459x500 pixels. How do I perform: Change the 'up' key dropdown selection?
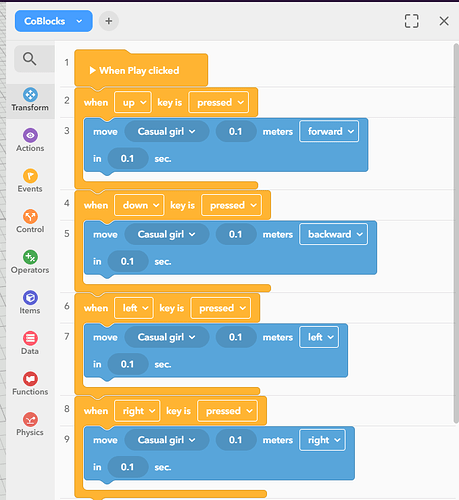133,102
